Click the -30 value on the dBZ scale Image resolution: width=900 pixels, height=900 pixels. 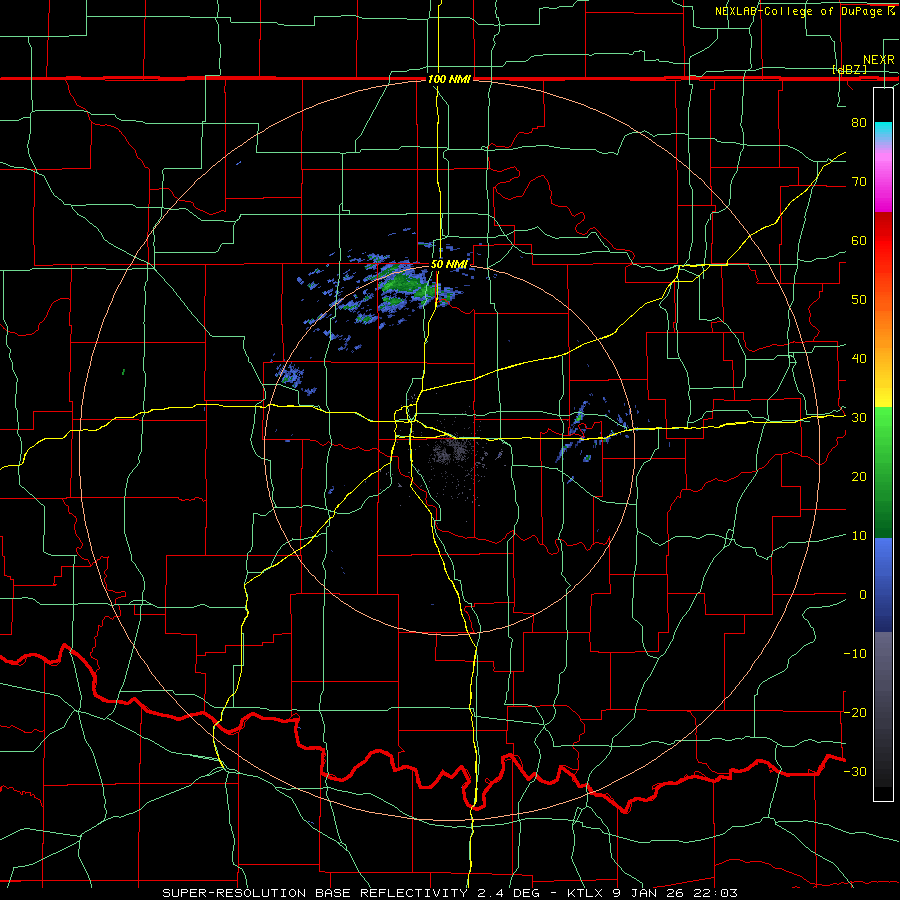pyautogui.click(x=855, y=771)
